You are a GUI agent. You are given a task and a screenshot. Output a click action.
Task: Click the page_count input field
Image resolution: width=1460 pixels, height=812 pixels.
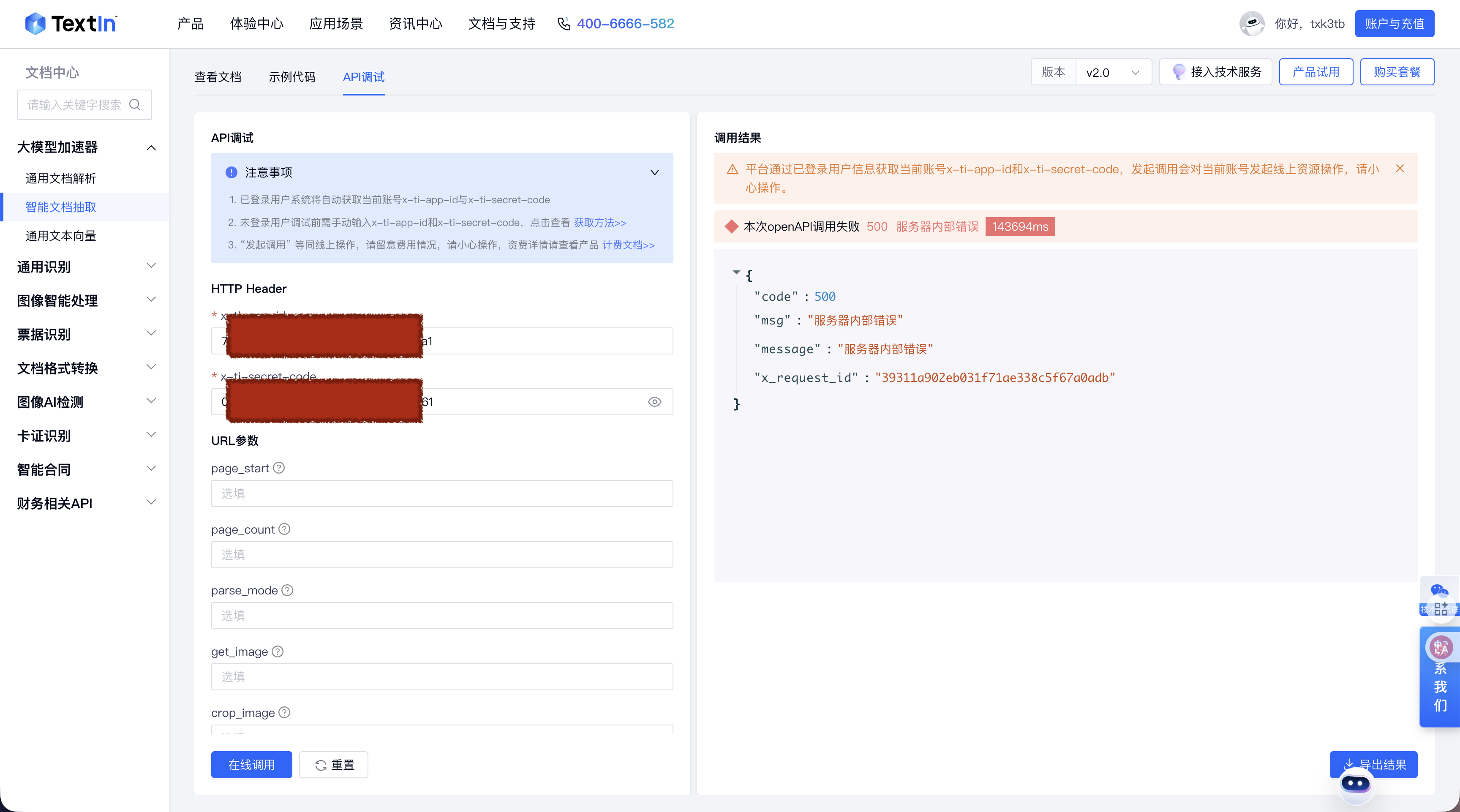pos(441,555)
